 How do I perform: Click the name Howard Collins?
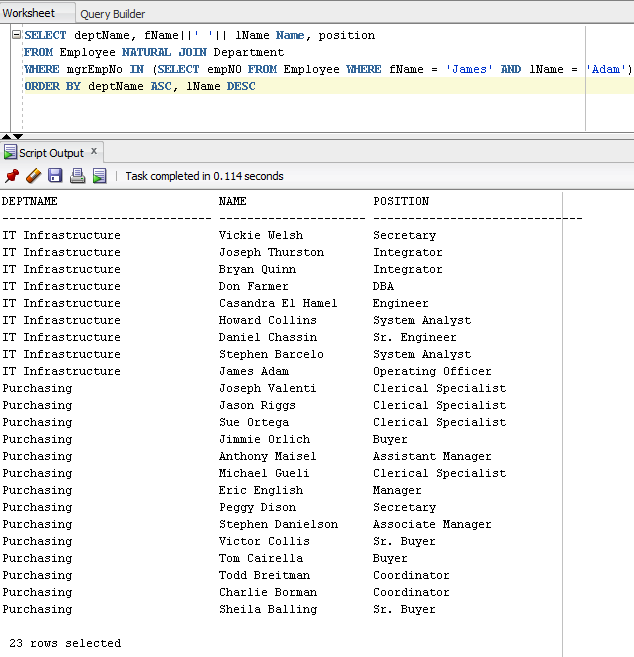[x=267, y=320]
